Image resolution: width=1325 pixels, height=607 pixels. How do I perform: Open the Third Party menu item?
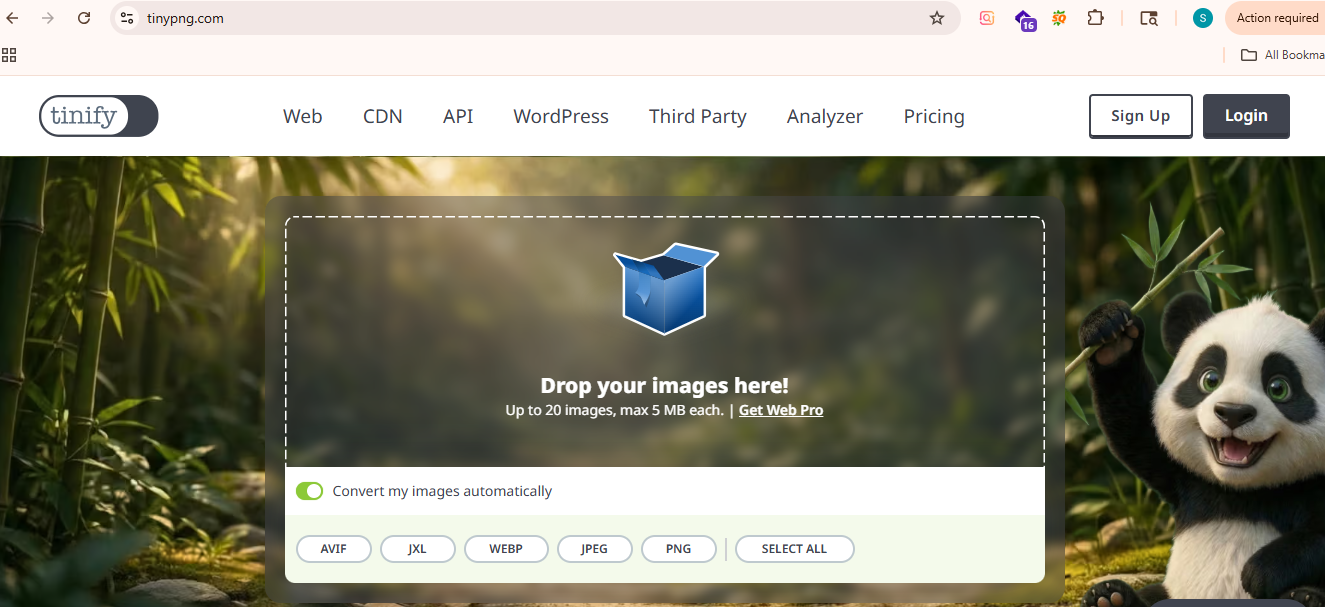coord(698,116)
